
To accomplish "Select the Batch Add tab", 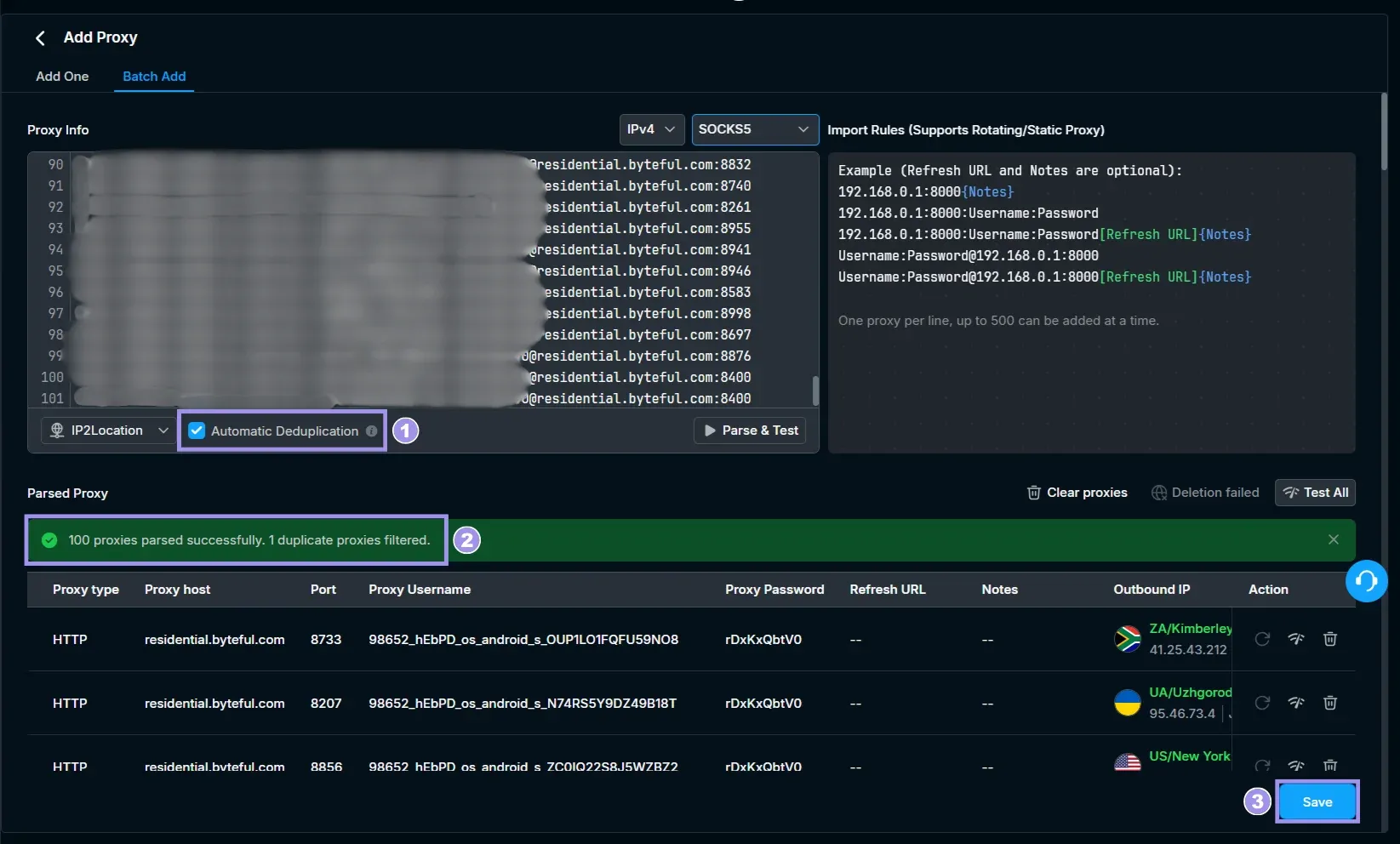I will tap(154, 77).
